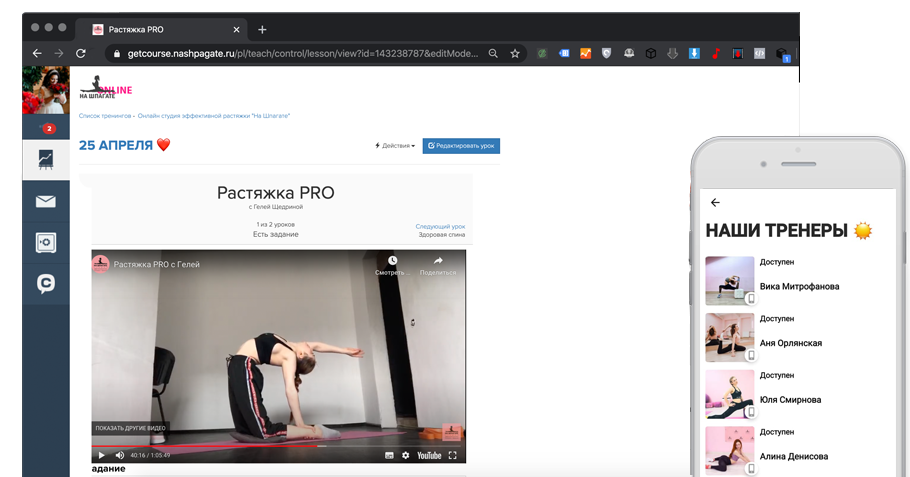Open the training chart icon in sidebar

click(46, 160)
